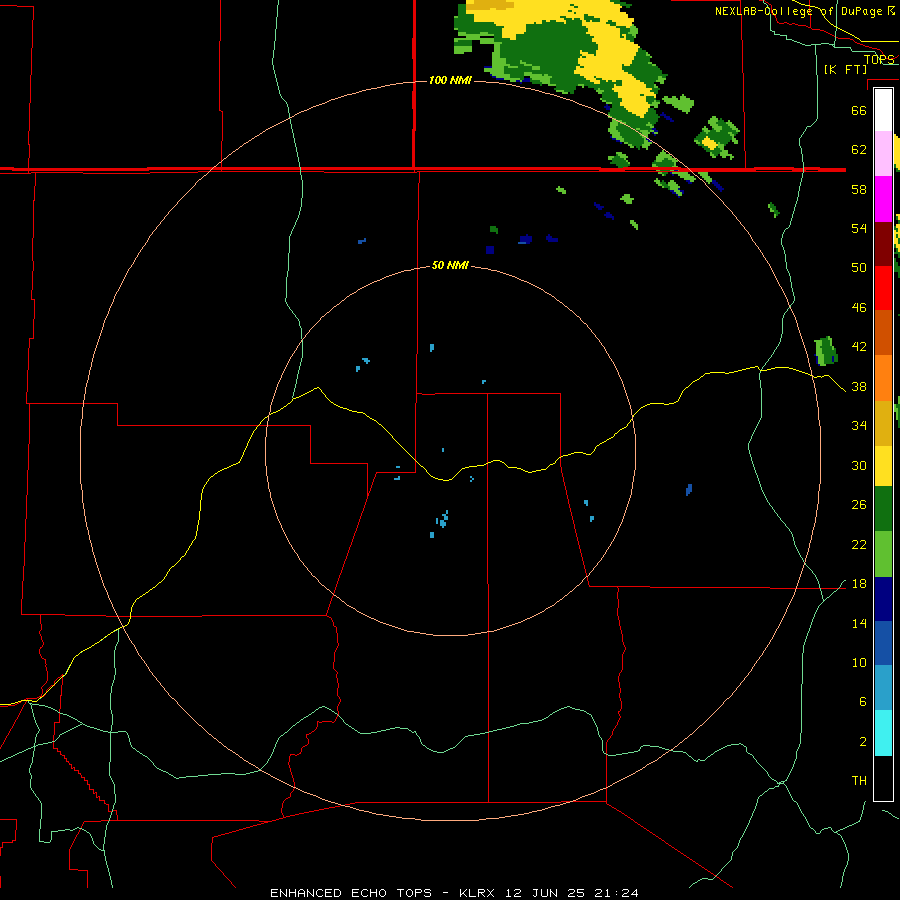The height and width of the screenshot is (900, 900).
Task: Click the magenta legend color band
Action: click(x=883, y=199)
